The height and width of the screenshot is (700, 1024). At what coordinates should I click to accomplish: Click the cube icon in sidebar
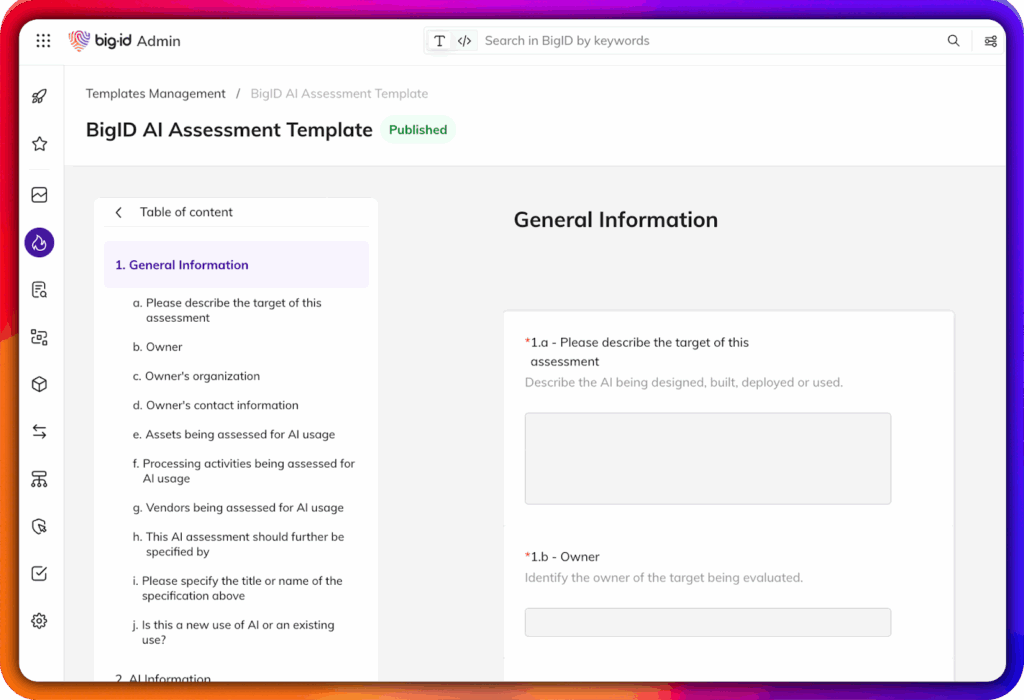tap(40, 385)
